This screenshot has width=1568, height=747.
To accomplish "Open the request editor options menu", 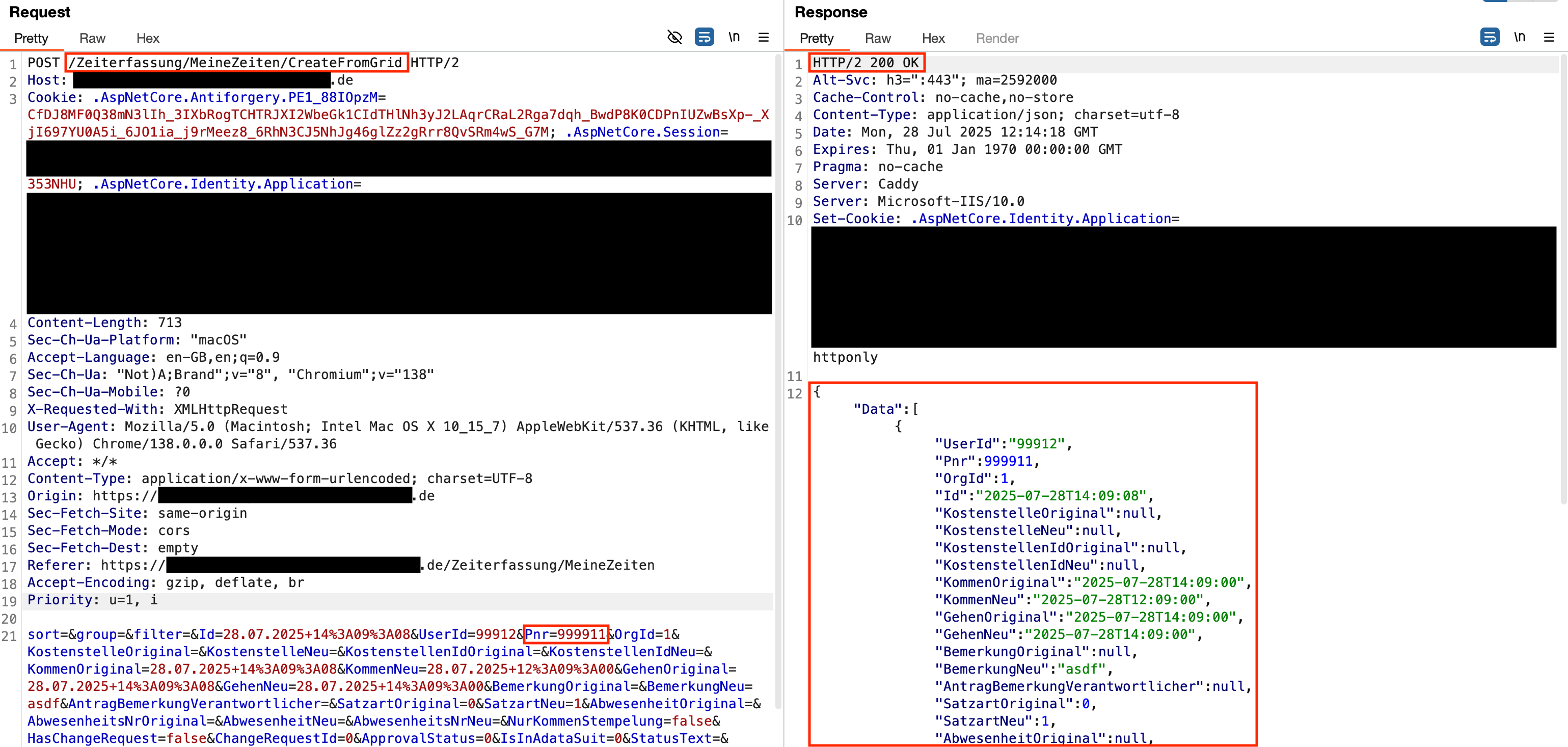I will (763, 37).
